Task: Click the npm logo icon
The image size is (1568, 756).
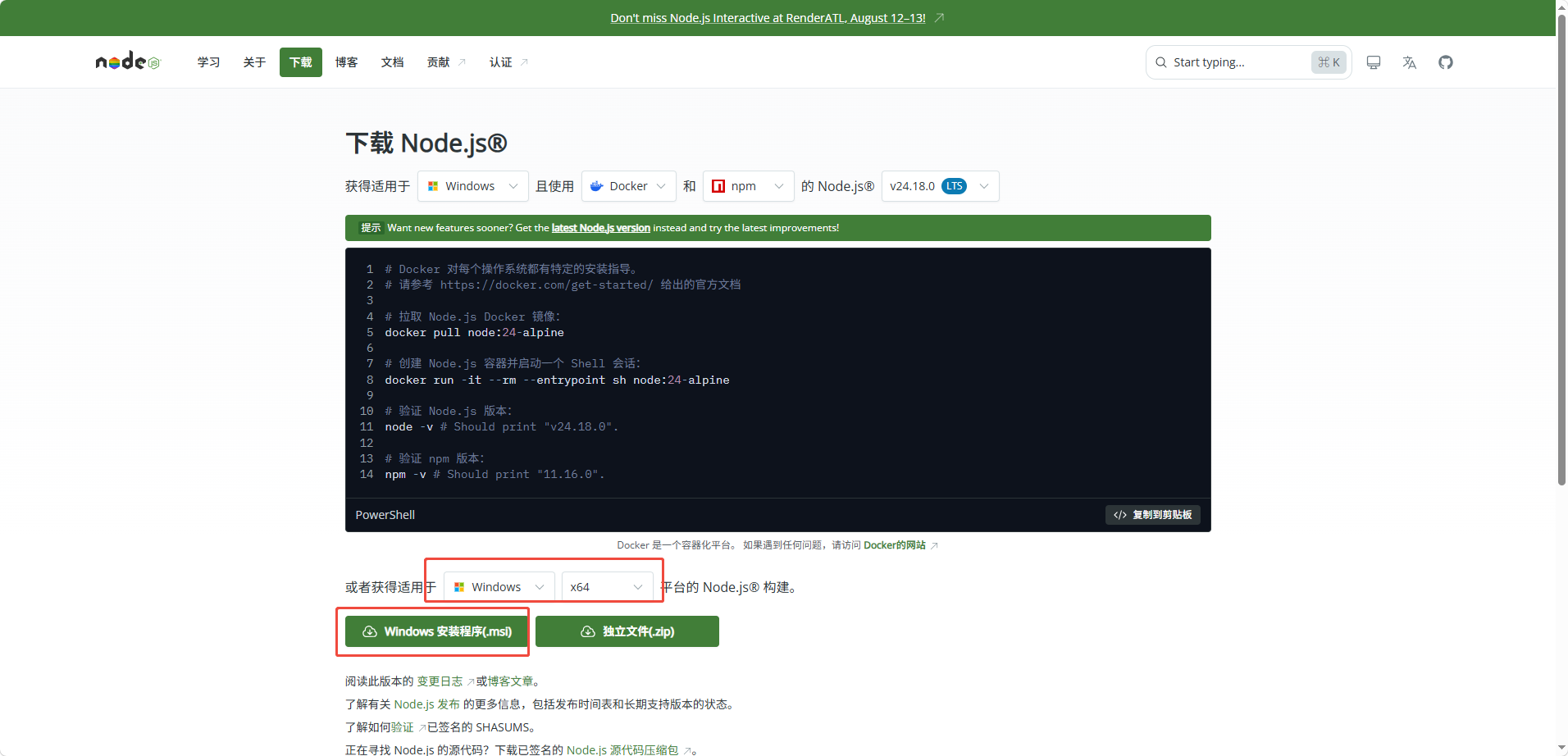Action: (718, 186)
